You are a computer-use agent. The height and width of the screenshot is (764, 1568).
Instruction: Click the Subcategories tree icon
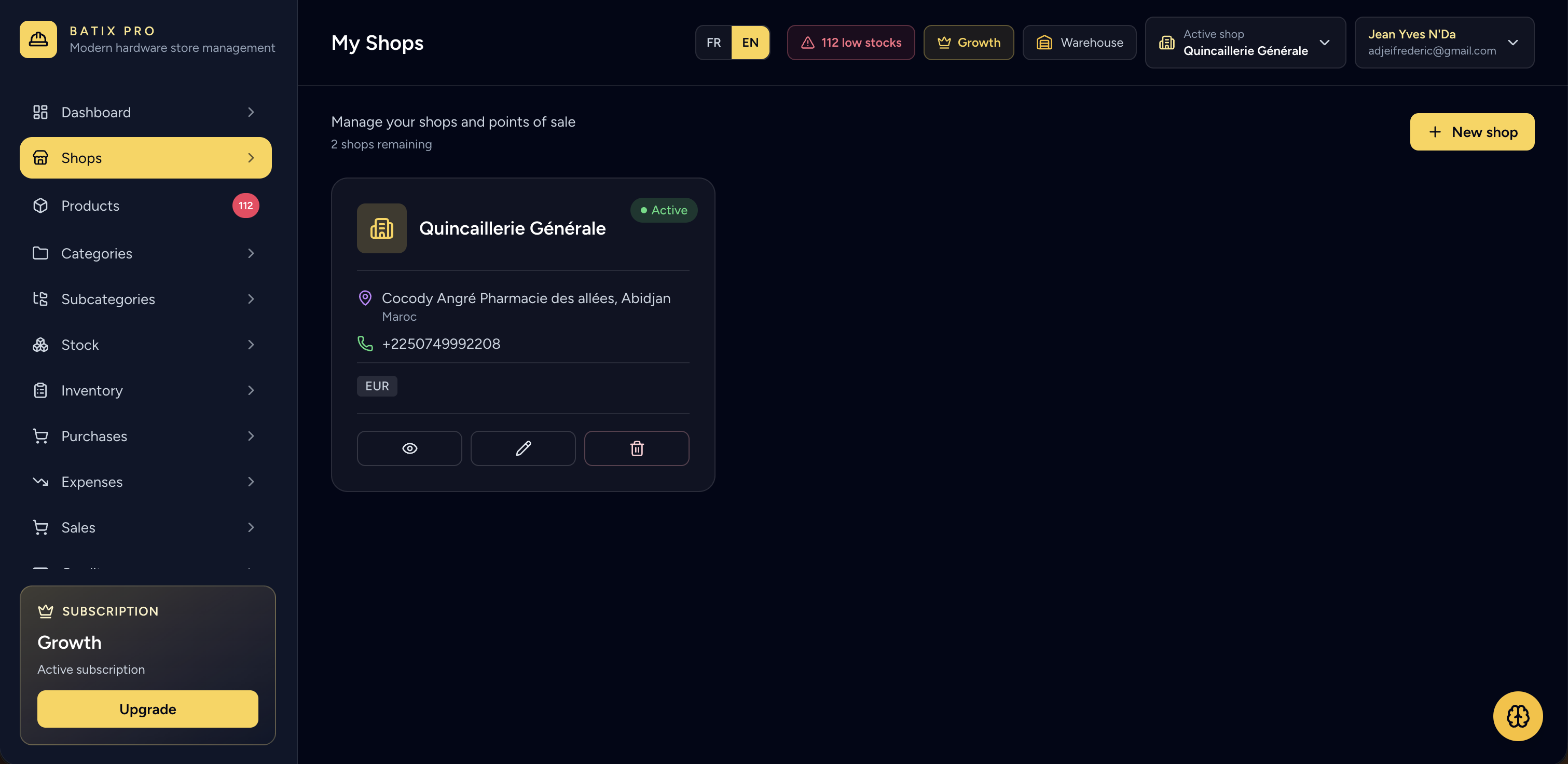[40, 299]
